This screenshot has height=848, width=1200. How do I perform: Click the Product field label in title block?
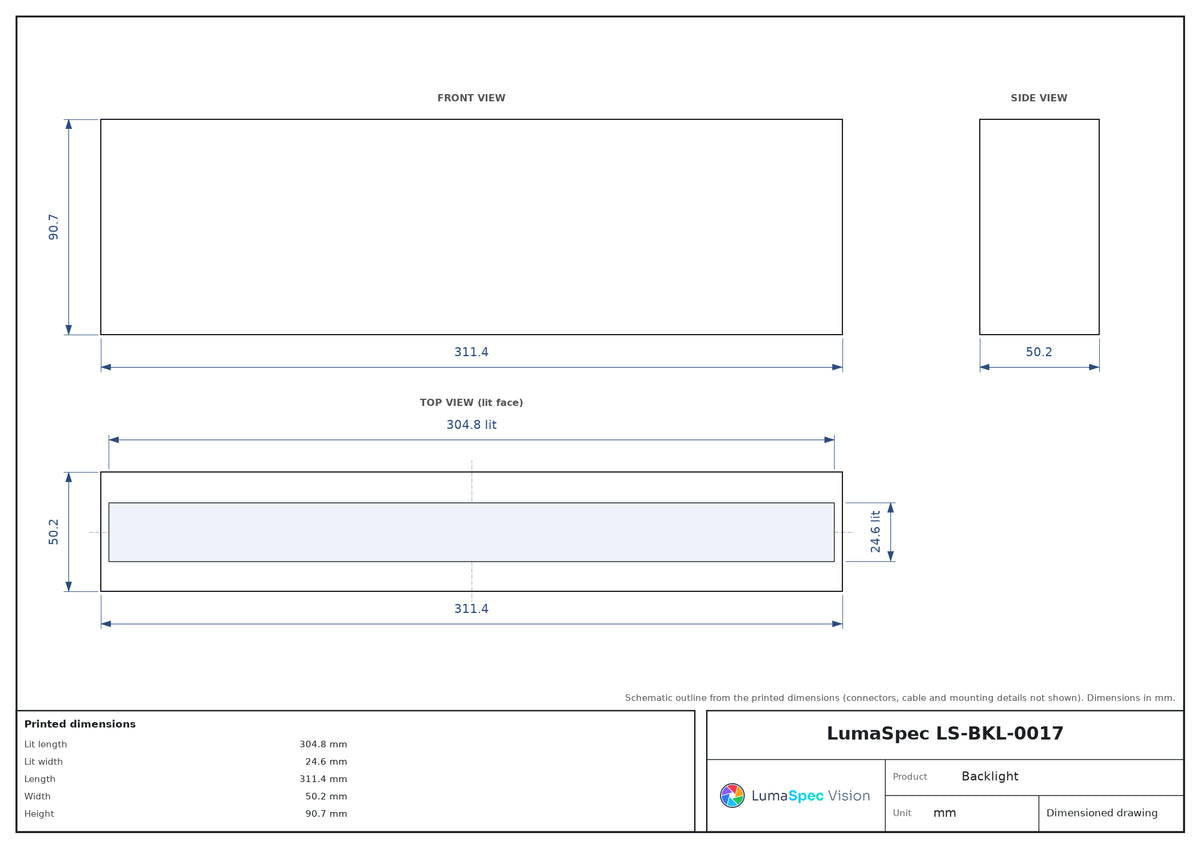point(910,777)
